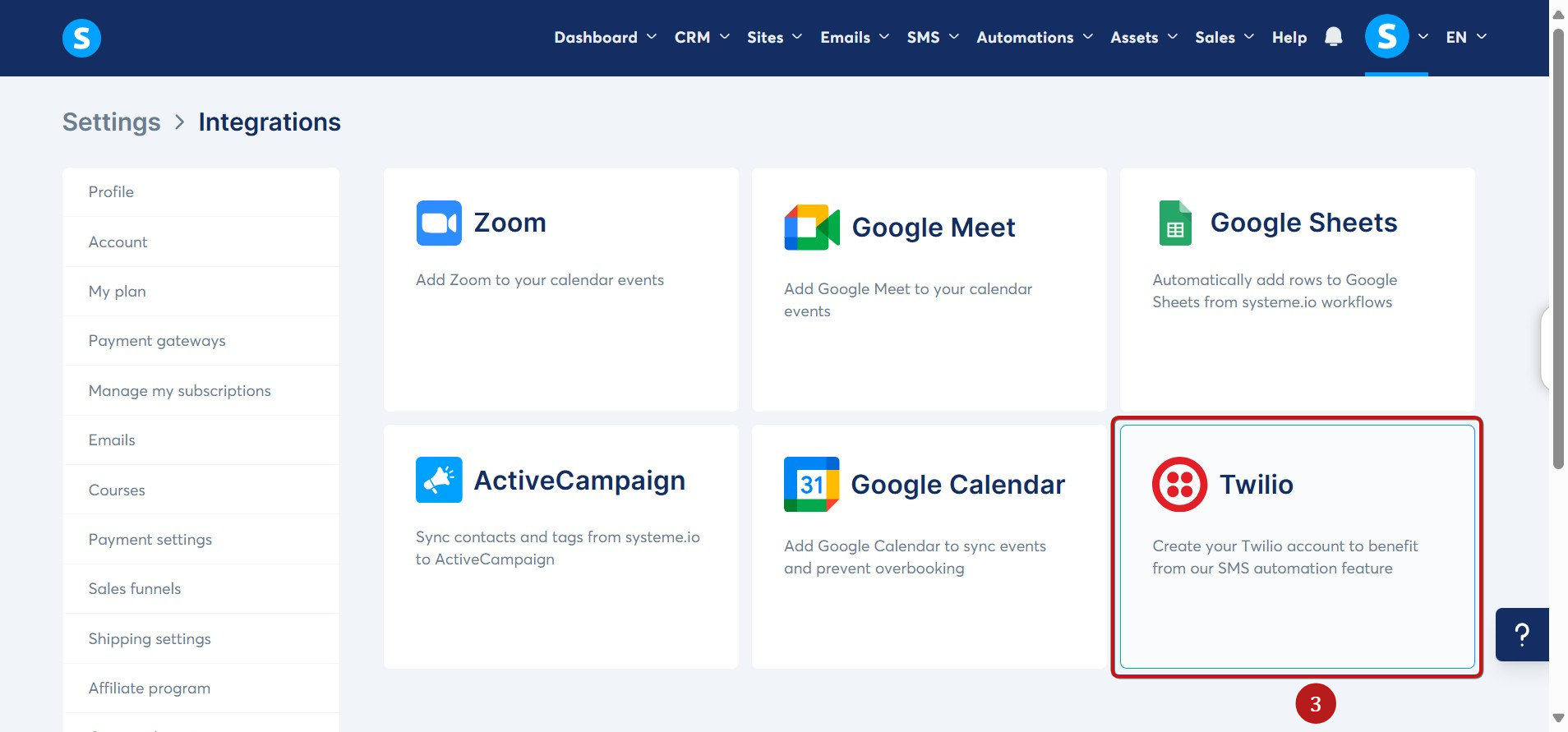Click the systeme.io logo in header
Viewport: 1568px width, 732px height.
pyautogui.click(x=81, y=38)
